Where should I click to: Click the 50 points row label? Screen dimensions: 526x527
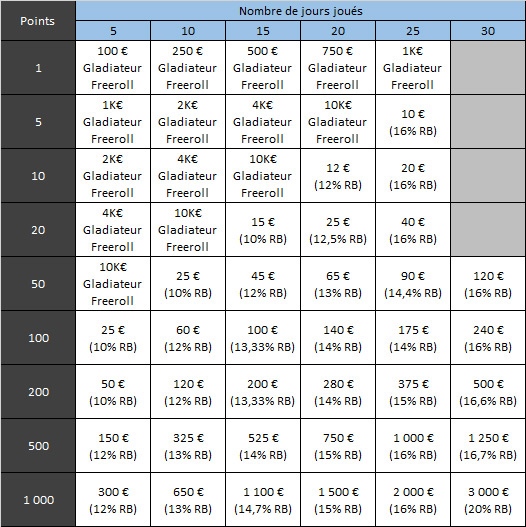38,284
